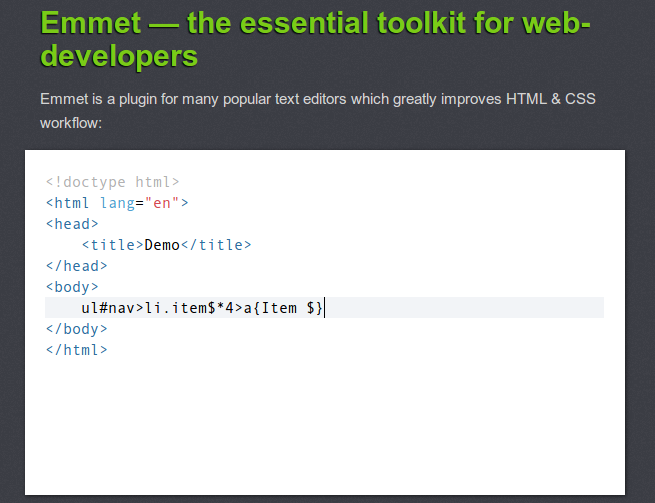The width and height of the screenshot is (655, 503).
Task: Click the closing html tag
Action: tap(76, 350)
